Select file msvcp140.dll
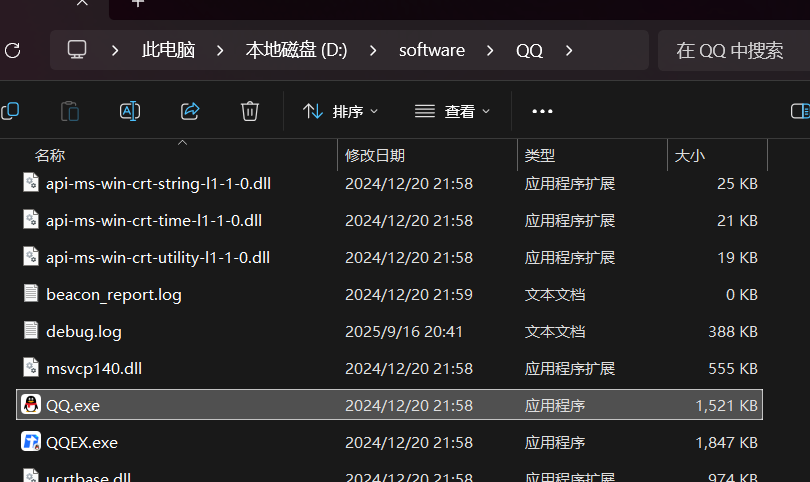 pos(94,368)
